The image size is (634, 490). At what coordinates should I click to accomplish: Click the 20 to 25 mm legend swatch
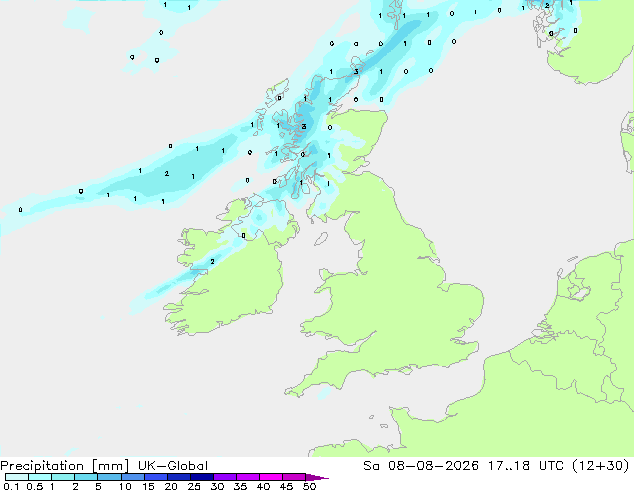(179, 477)
